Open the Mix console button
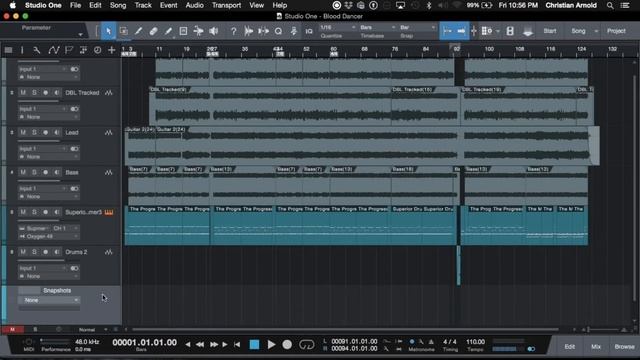 click(x=596, y=347)
